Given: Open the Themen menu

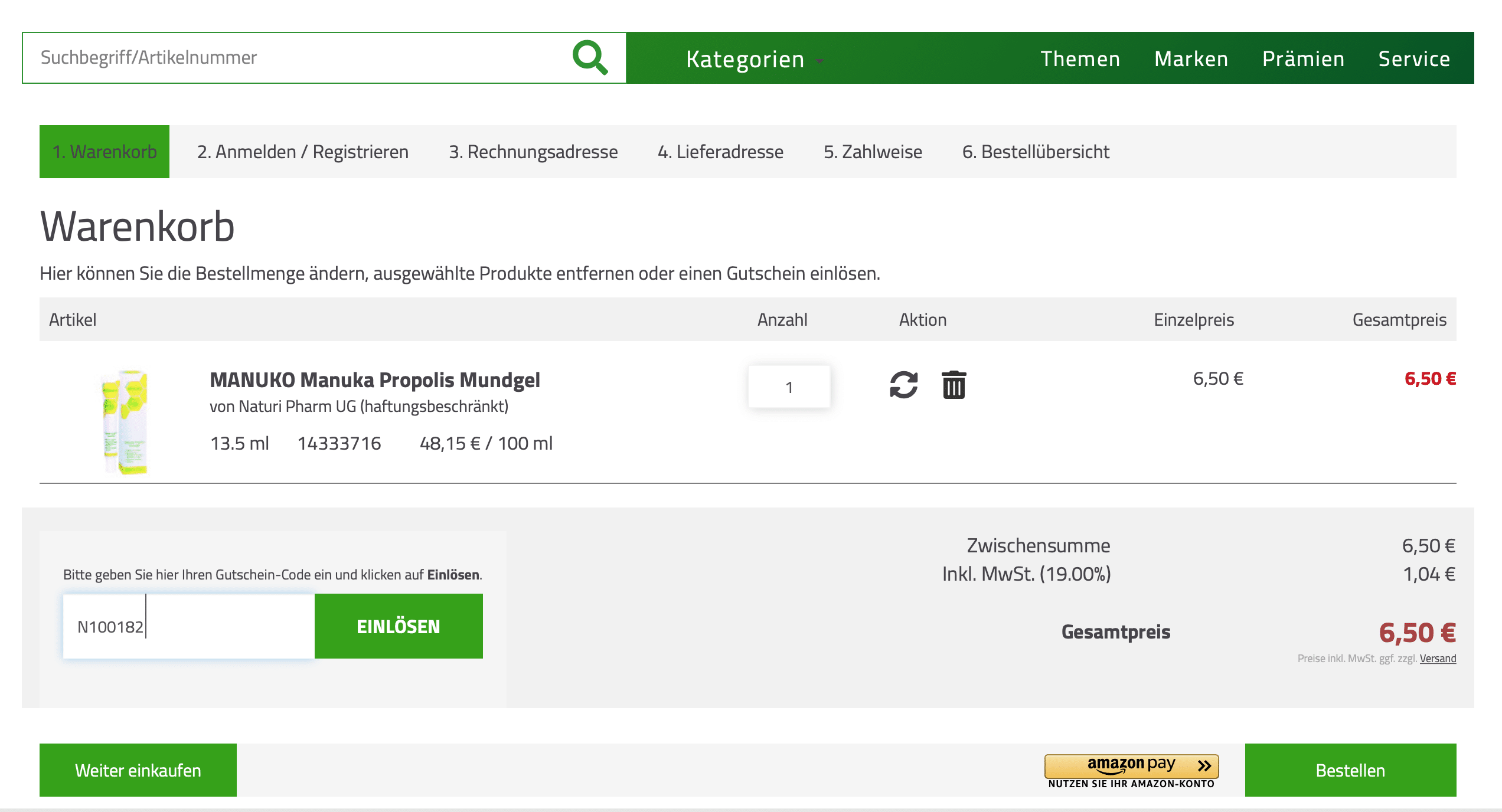Looking at the screenshot, I should [x=1080, y=58].
